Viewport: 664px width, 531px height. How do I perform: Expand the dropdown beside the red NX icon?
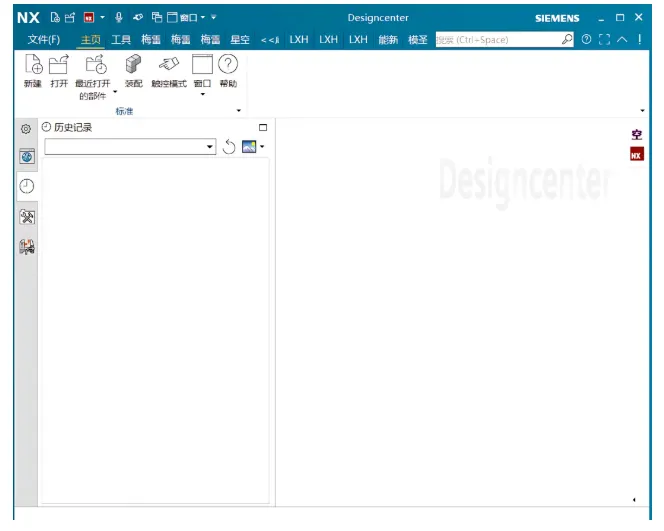[102, 17]
